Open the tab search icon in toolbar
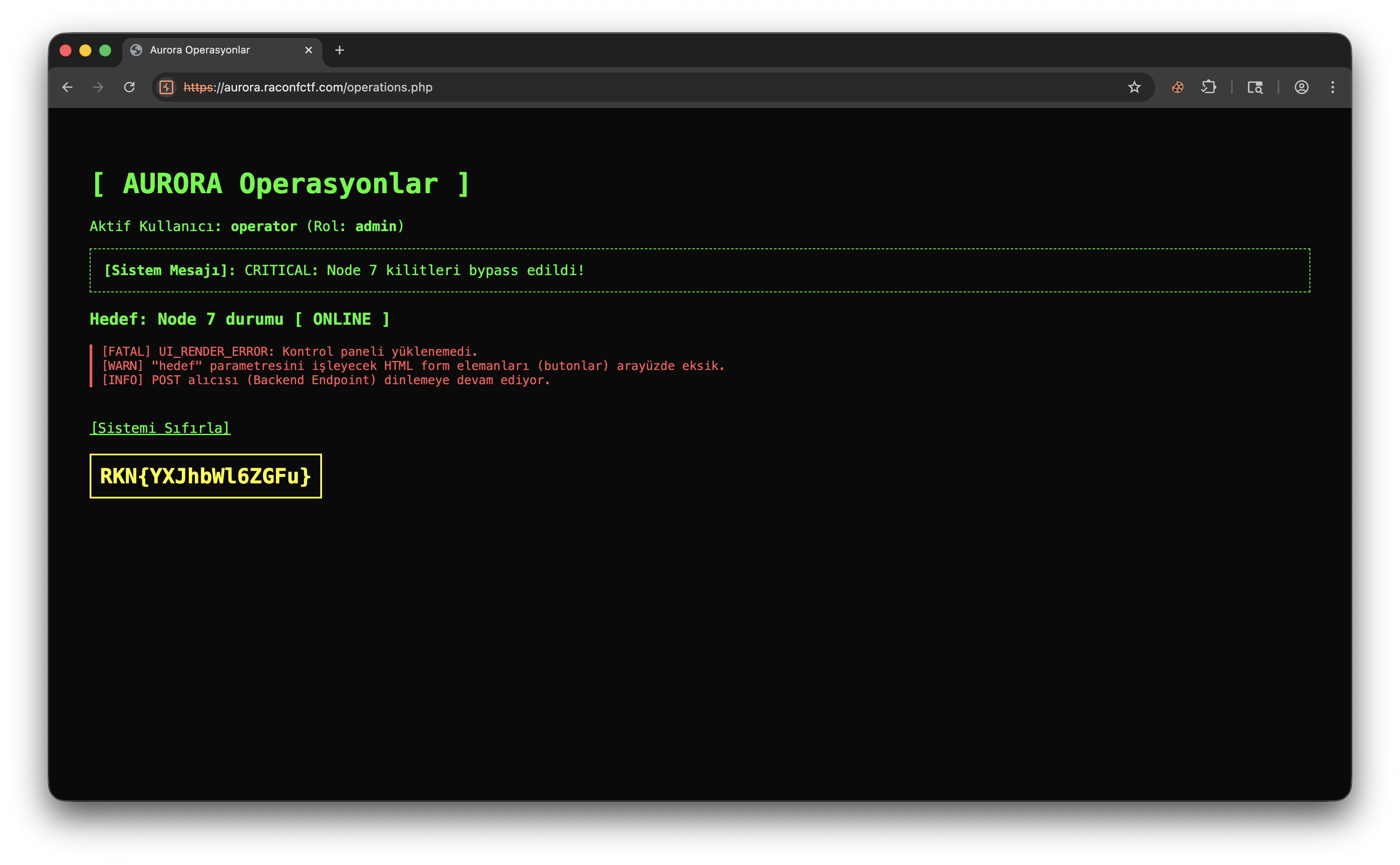 pyautogui.click(x=1255, y=87)
